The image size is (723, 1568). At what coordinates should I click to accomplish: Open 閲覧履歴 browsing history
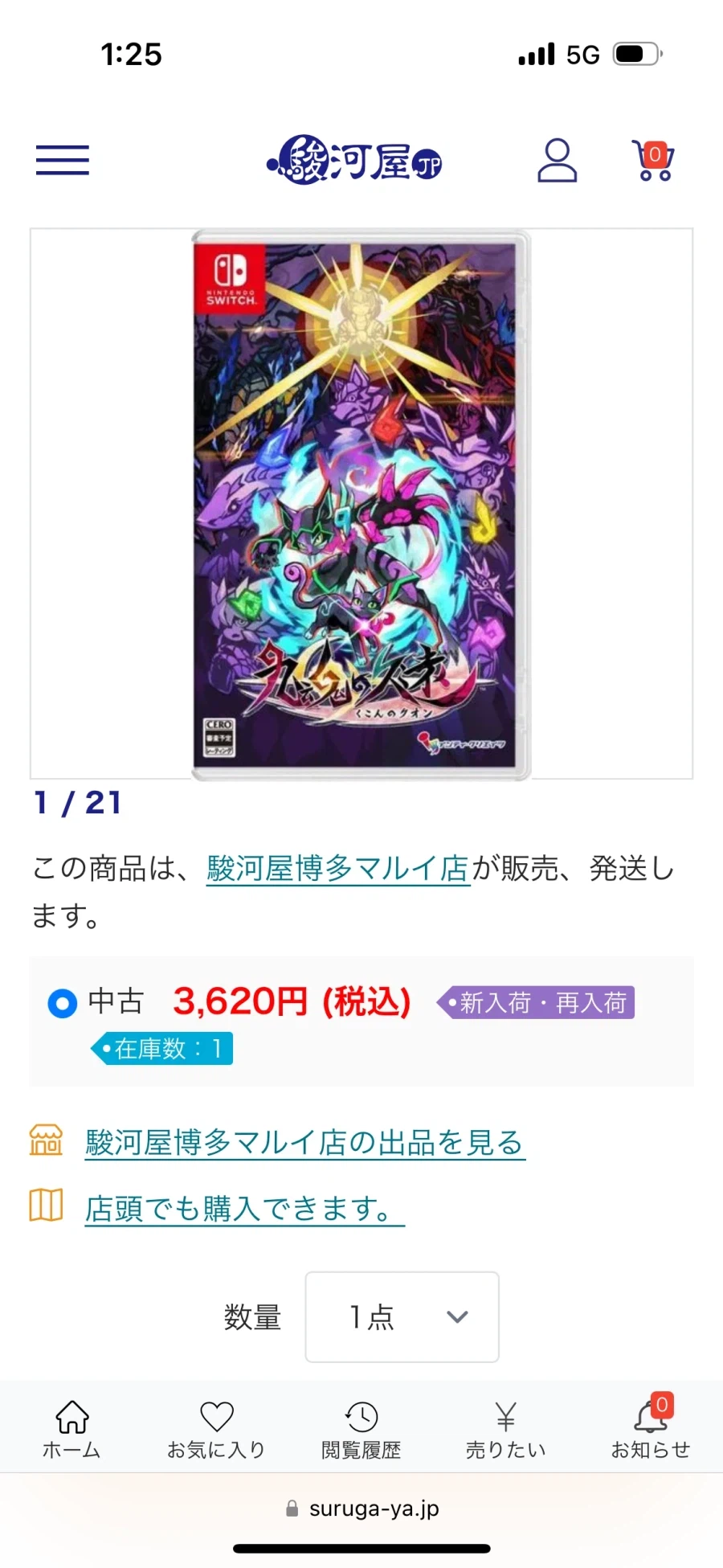point(361,1430)
